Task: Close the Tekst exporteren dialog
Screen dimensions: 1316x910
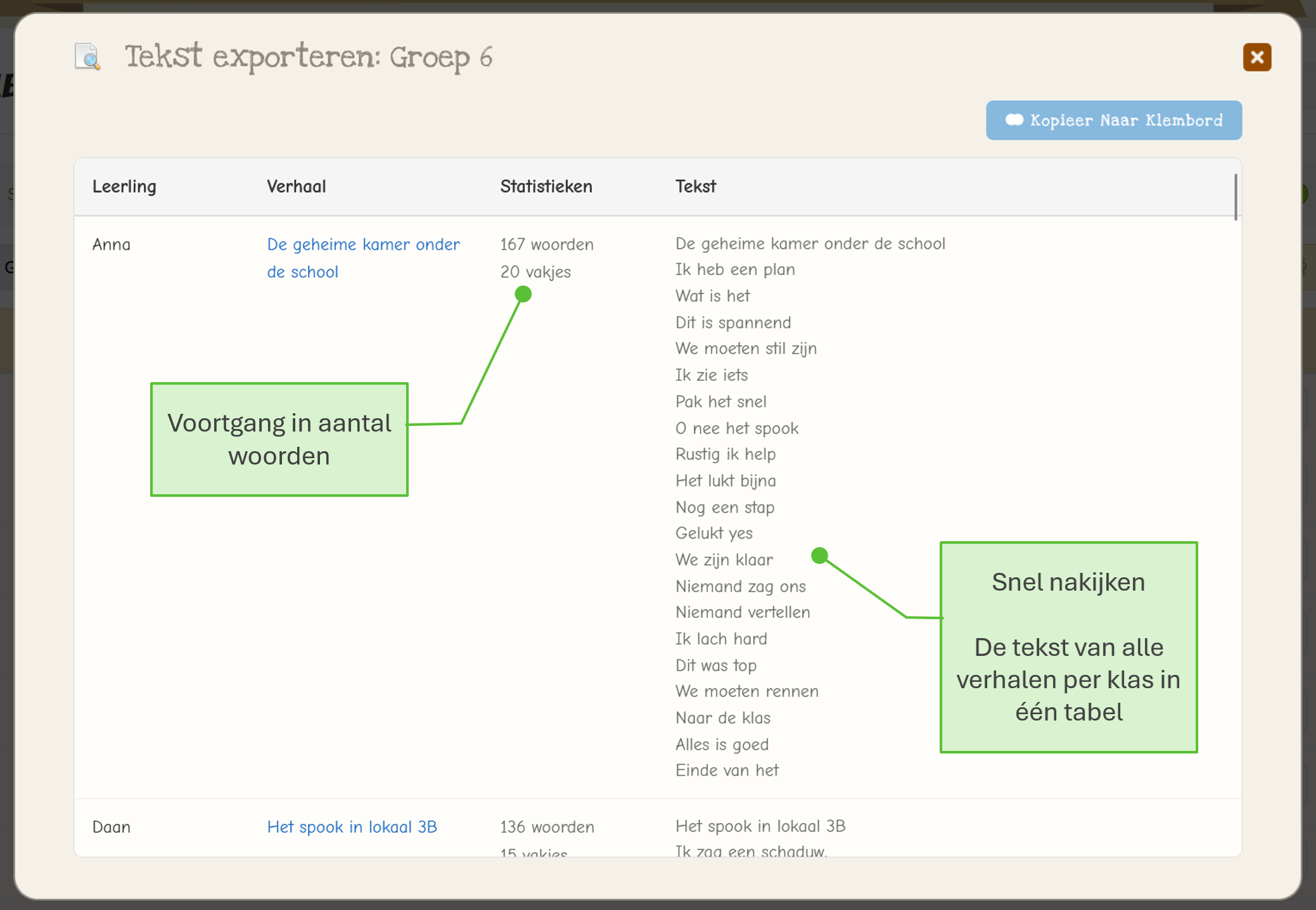Action: 1256,58
